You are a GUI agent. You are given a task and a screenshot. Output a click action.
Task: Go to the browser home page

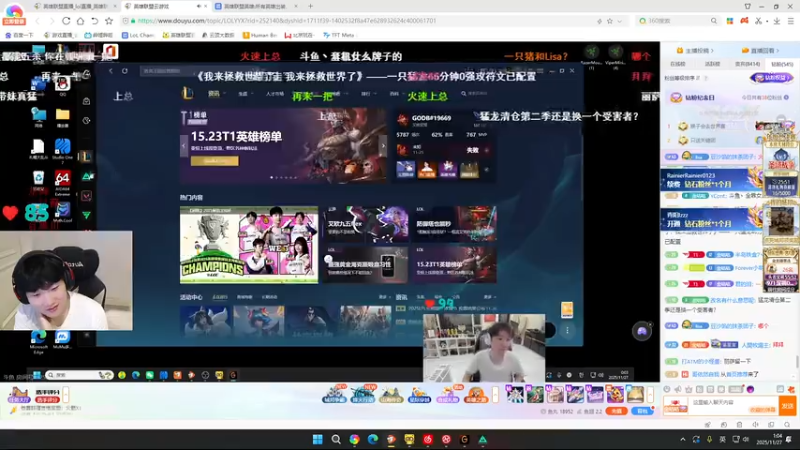click(x=80, y=21)
